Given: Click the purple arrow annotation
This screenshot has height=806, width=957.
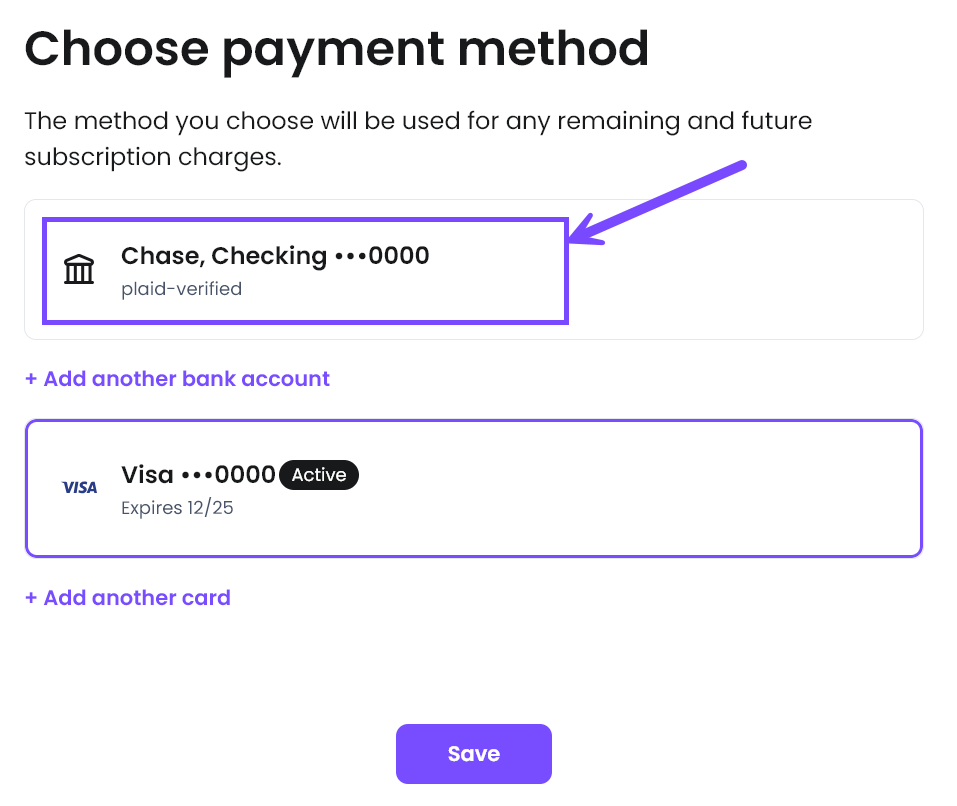Looking at the screenshot, I should click(x=658, y=203).
